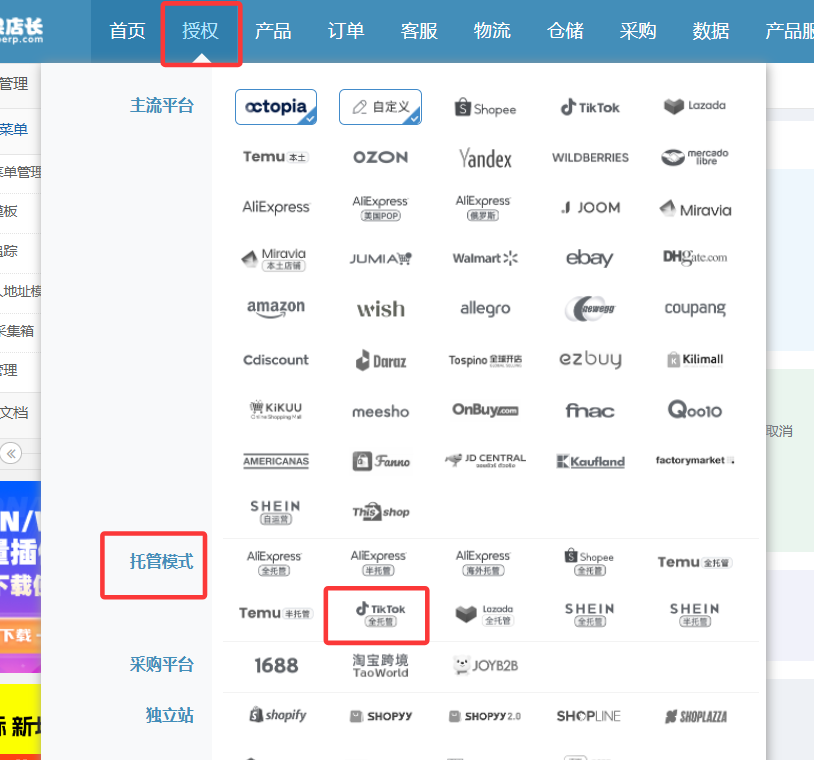Open Shopee platform authorization
This screenshot has height=760, width=814.
click(x=485, y=108)
